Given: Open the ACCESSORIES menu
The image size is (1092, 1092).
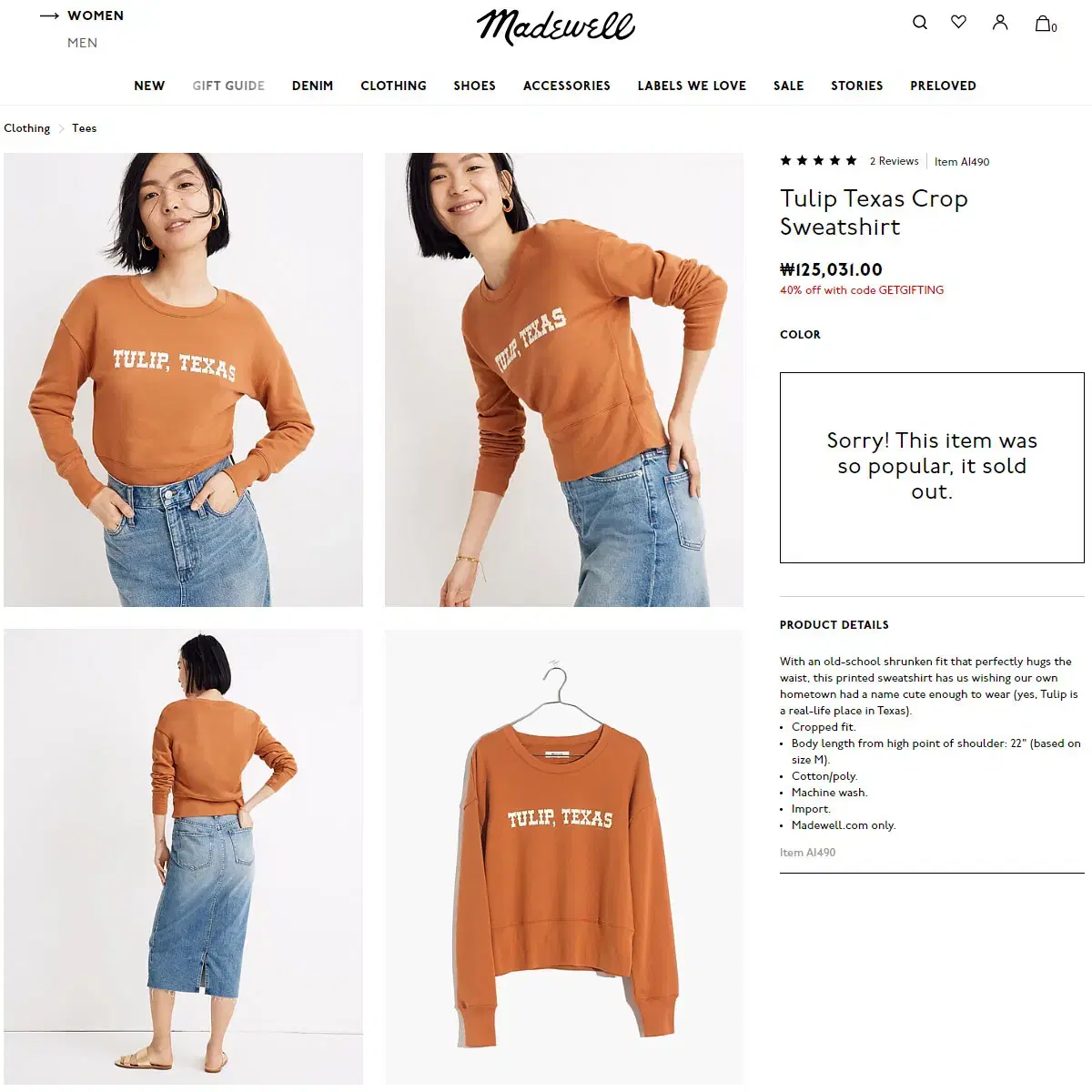Looking at the screenshot, I should pos(567,86).
